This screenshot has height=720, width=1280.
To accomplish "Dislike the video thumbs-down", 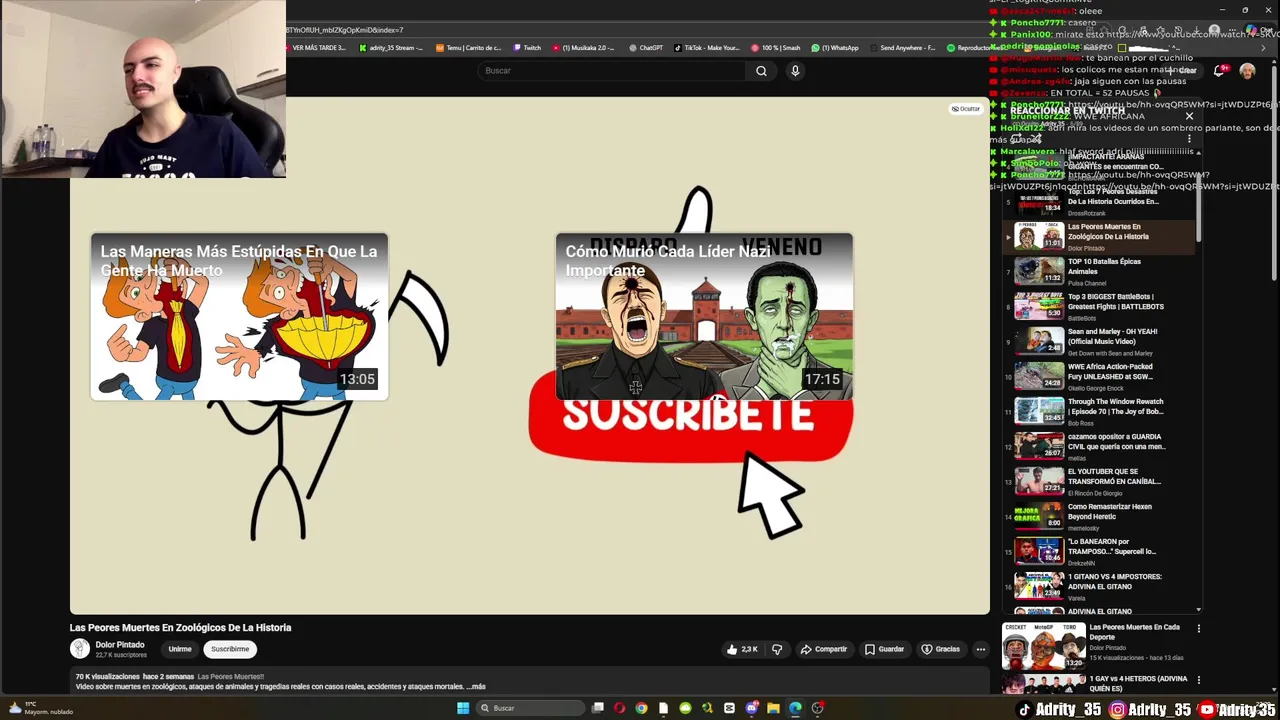I will pyautogui.click(x=777, y=649).
